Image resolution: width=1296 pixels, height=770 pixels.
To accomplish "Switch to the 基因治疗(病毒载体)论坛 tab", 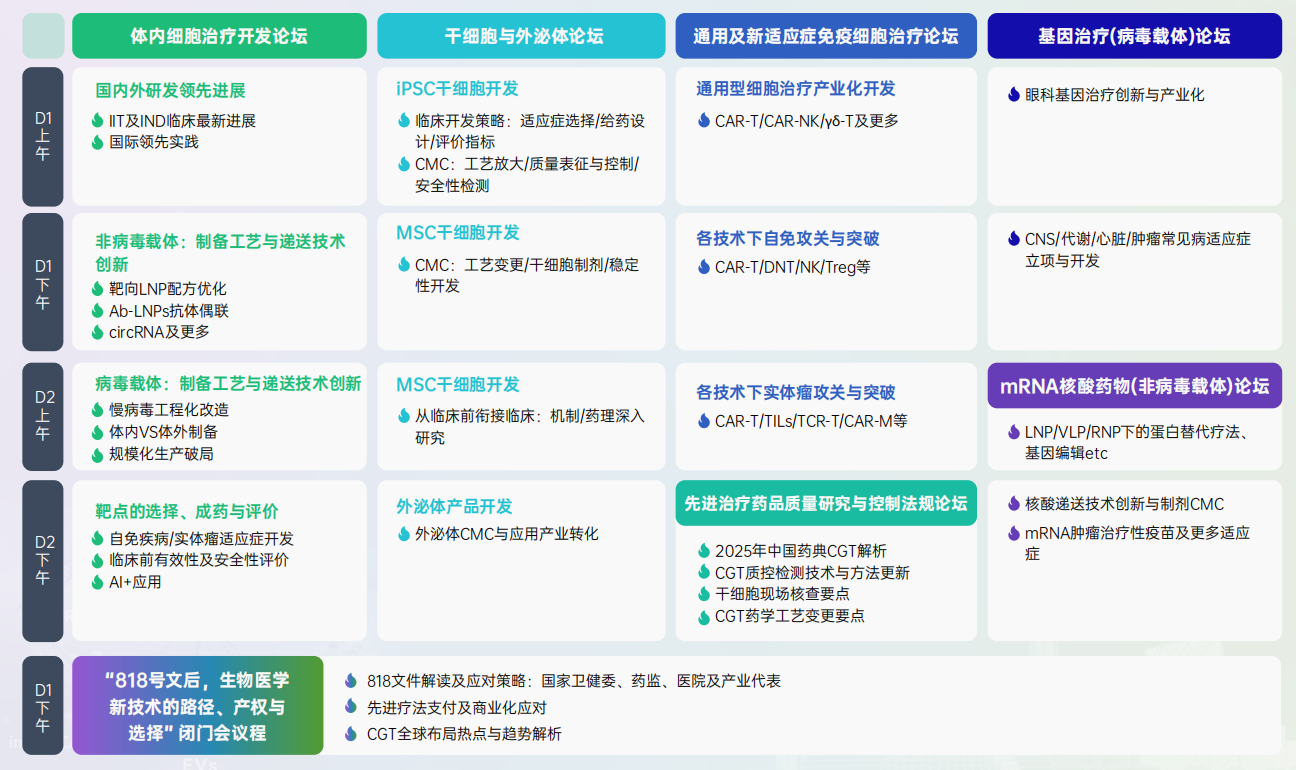I will [x=1134, y=36].
